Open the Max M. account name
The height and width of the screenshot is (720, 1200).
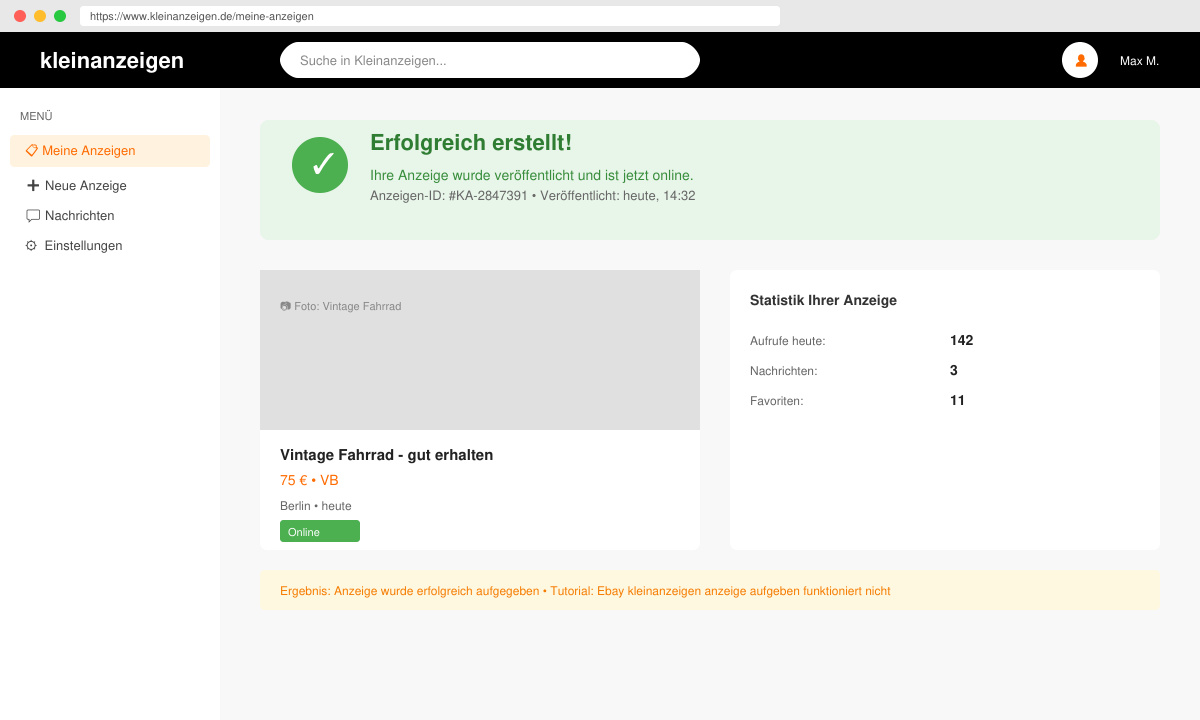click(x=1139, y=61)
